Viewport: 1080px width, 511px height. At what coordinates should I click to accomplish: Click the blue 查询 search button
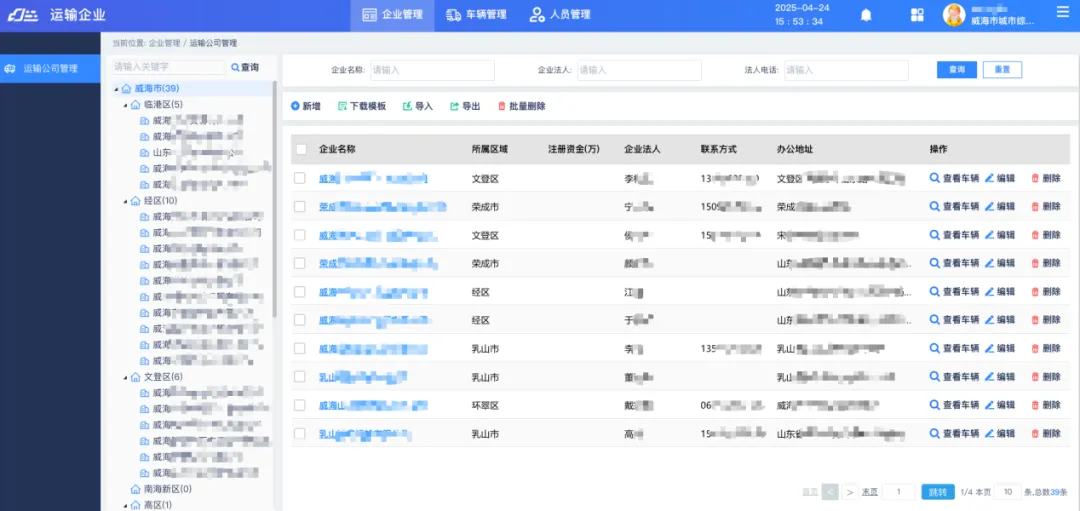(956, 70)
